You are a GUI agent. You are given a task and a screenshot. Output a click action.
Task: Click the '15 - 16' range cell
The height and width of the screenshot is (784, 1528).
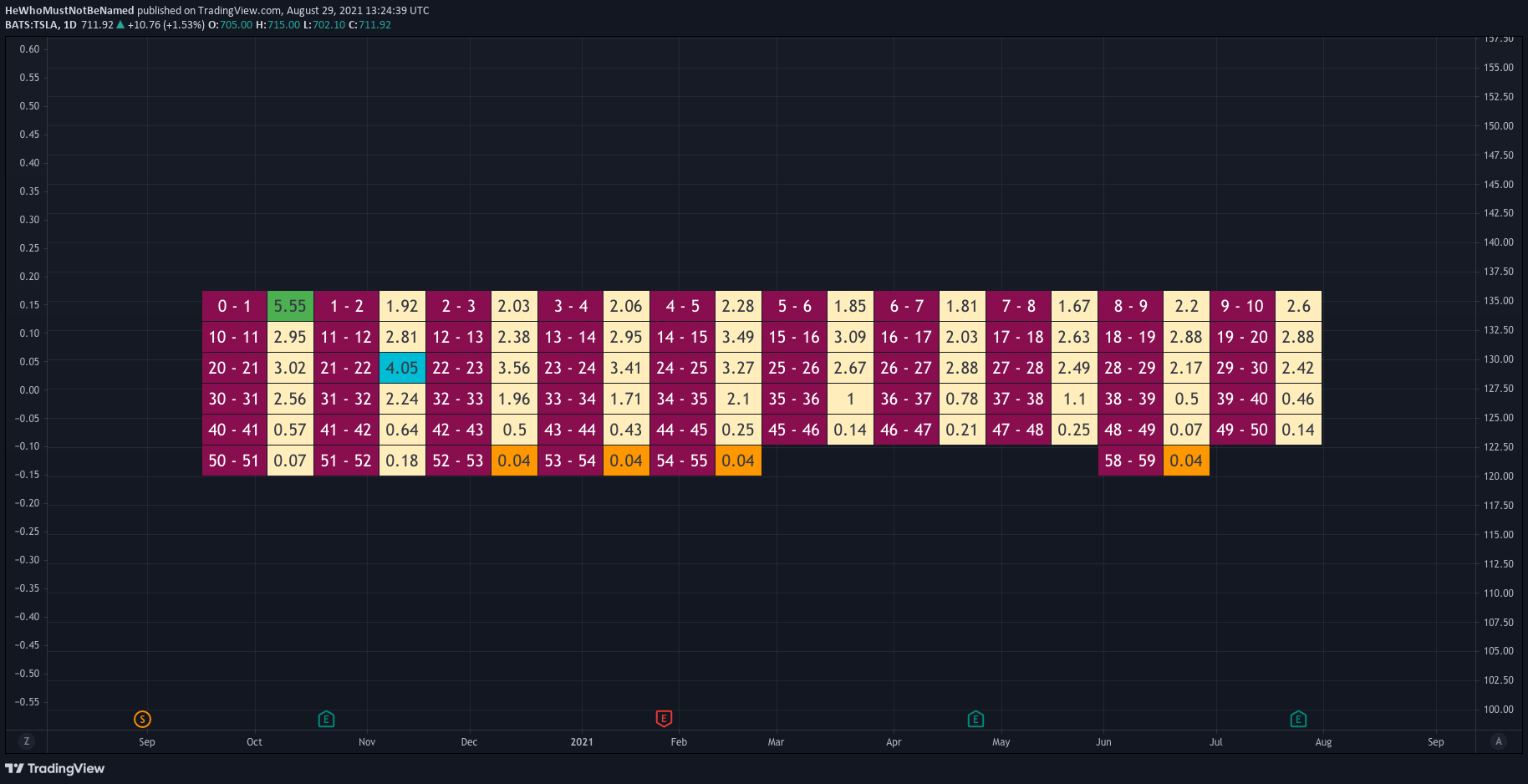[x=794, y=337]
